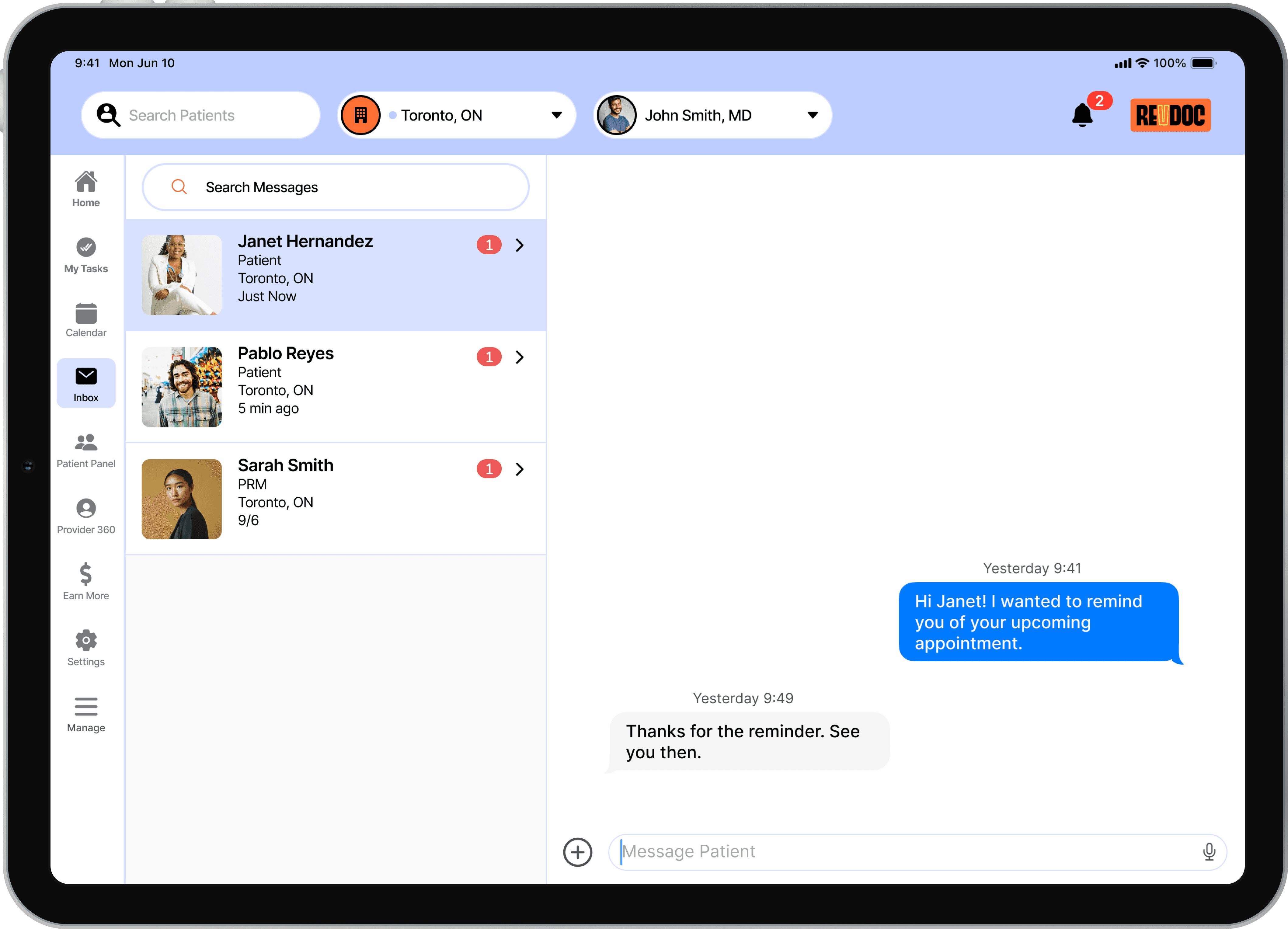
Task: Open Pablo Reyes conversation chevron
Action: tap(519, 357)
